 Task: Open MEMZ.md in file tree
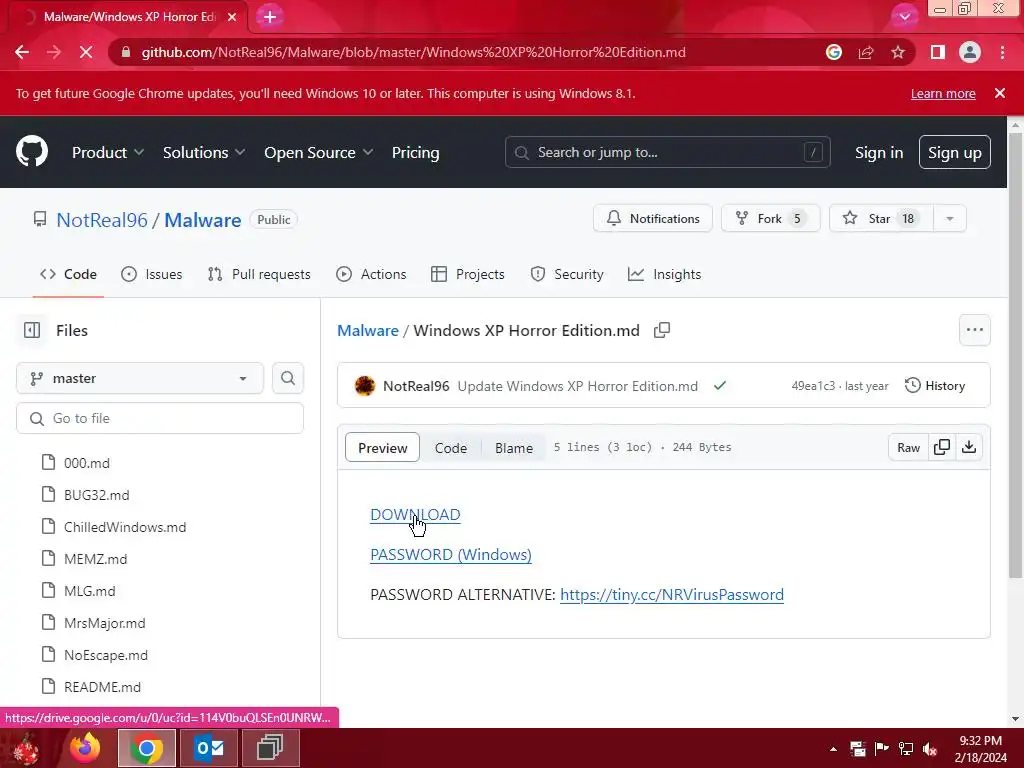point(95,559)
